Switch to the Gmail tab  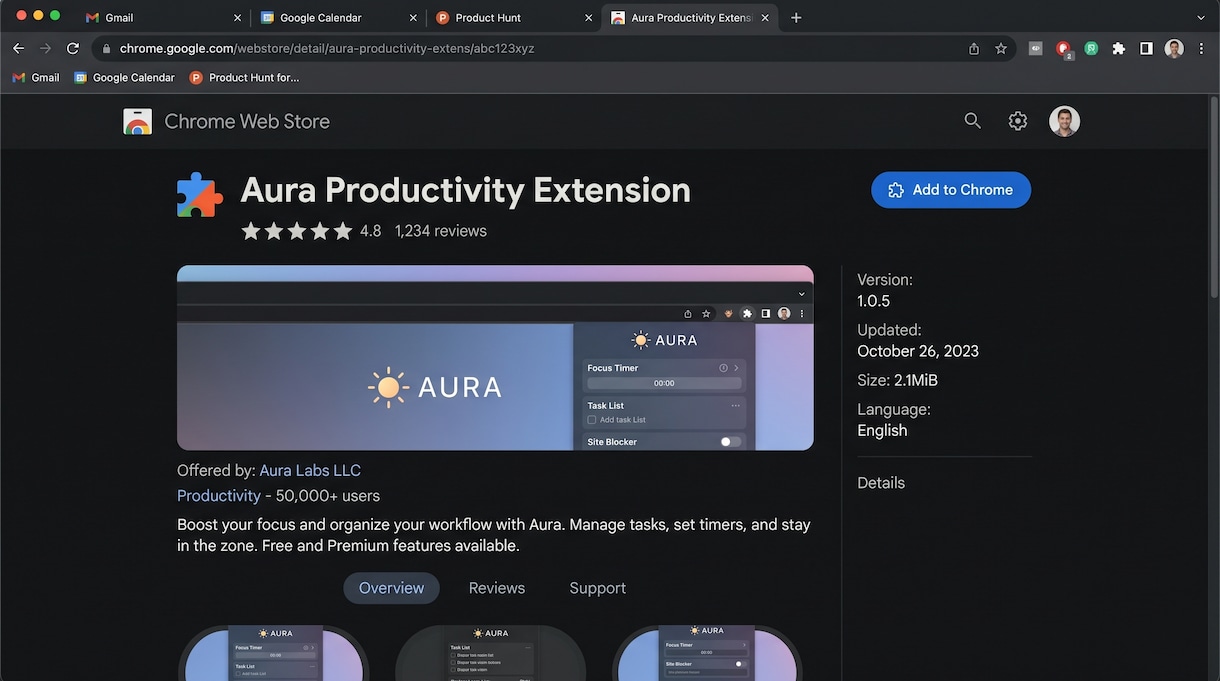[164, 18]
